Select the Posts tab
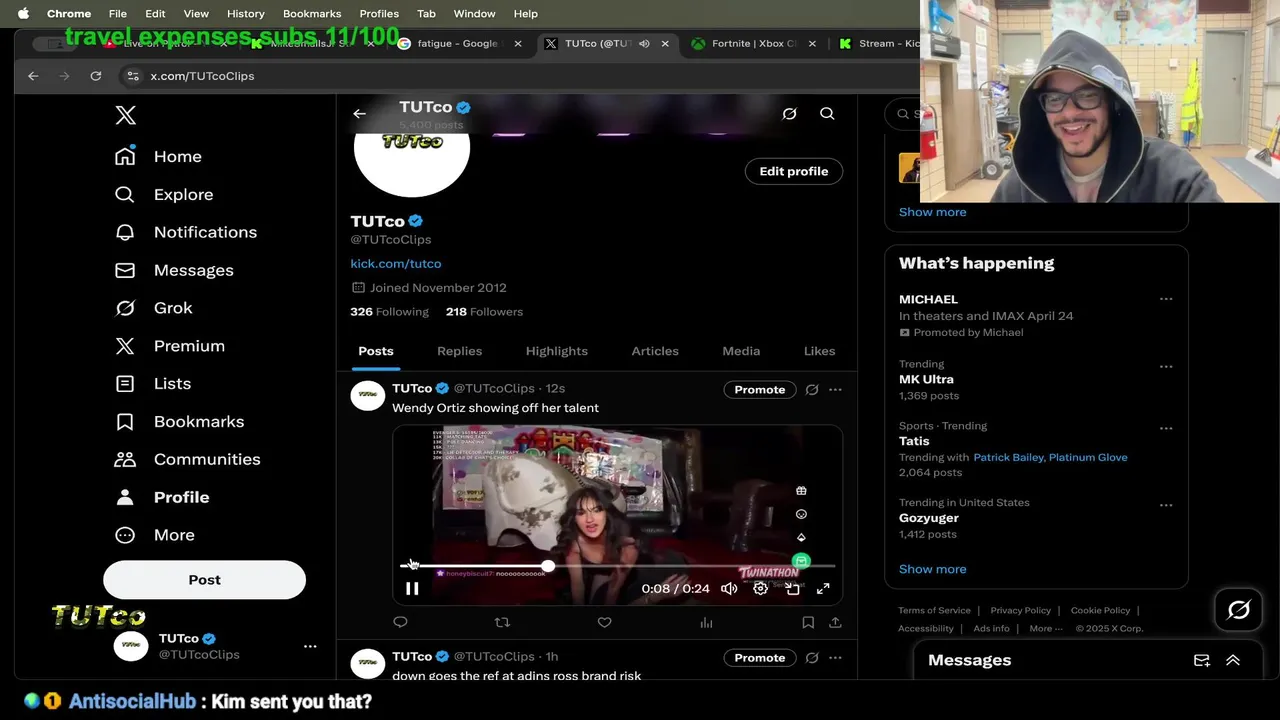 376,351
